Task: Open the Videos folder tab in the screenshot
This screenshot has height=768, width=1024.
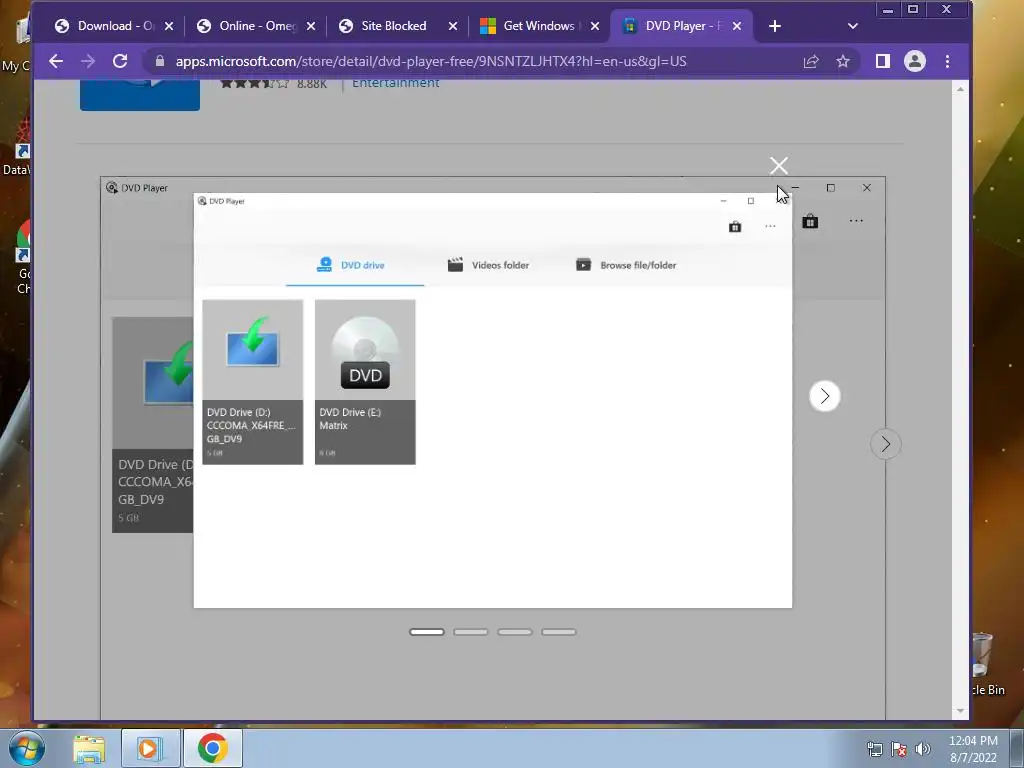Action: tap(488, 265)
